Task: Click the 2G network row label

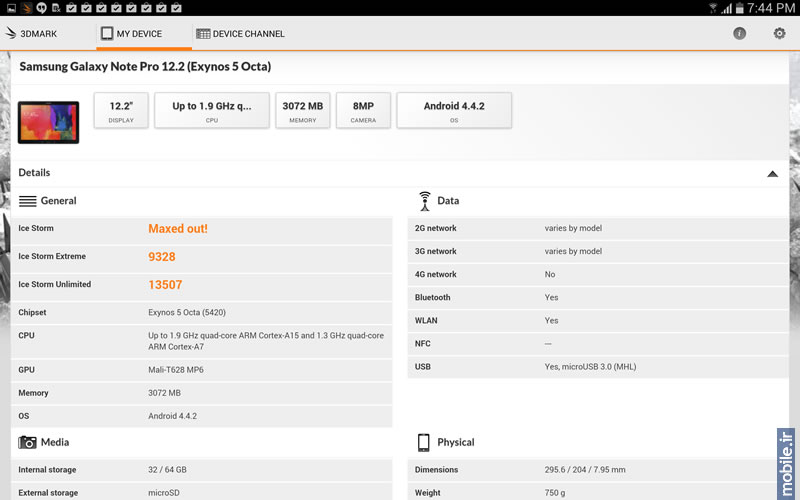Action: (436, 228)
